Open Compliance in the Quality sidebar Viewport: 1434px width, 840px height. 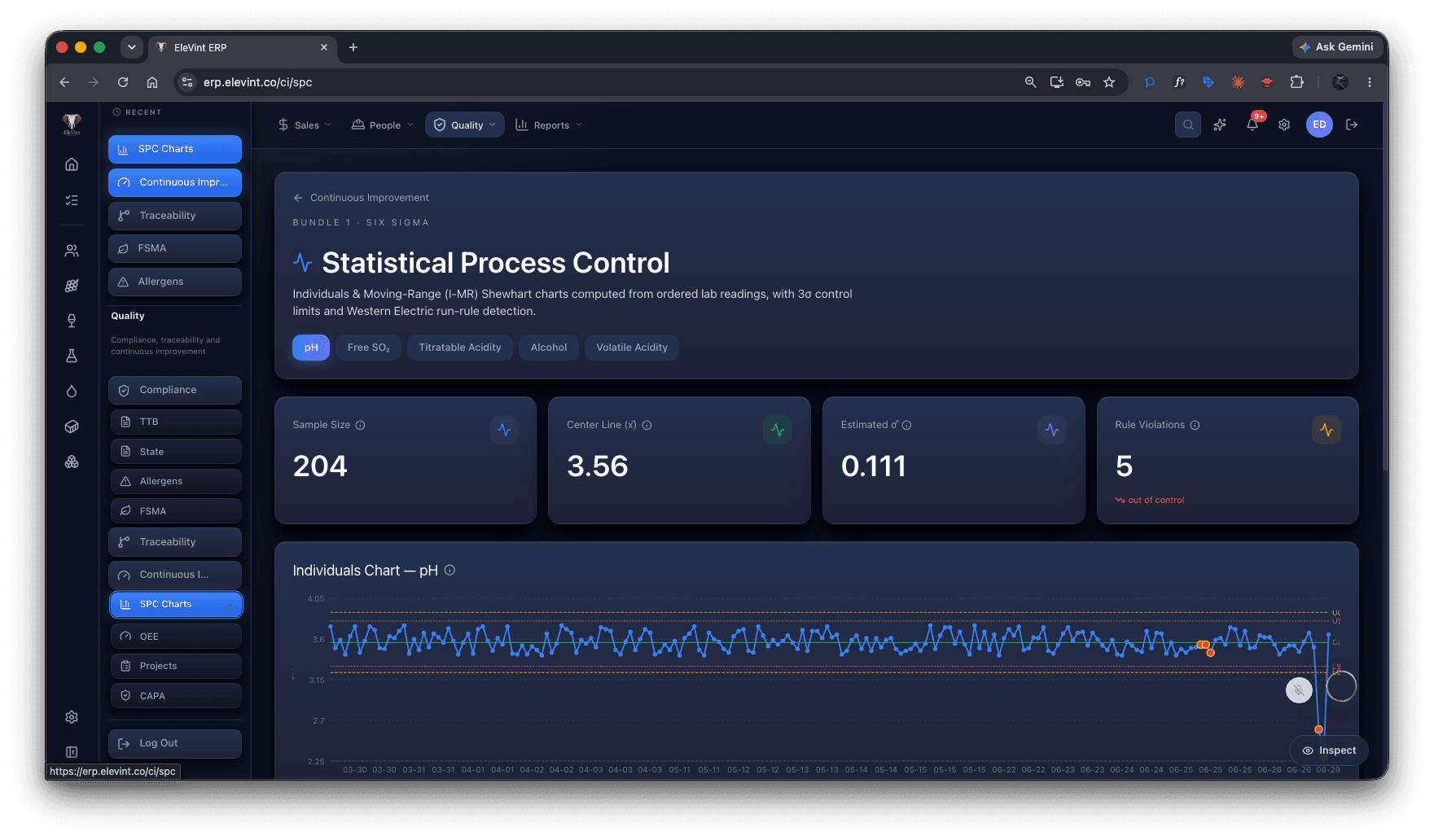175,390
